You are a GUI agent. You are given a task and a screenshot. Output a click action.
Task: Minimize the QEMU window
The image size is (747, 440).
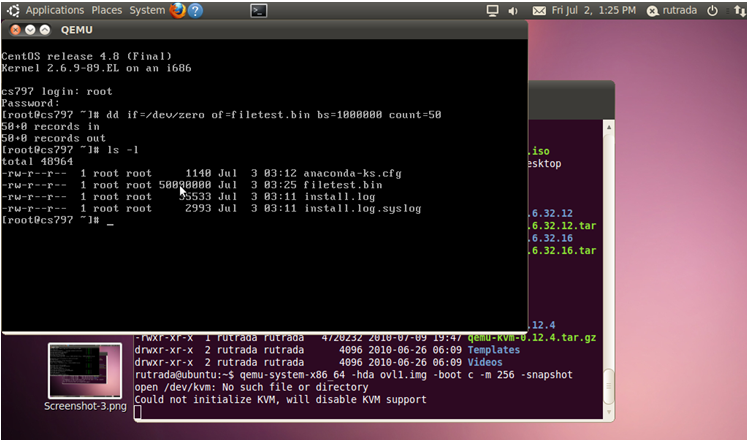pyautogui.click(x=30, y=30)
